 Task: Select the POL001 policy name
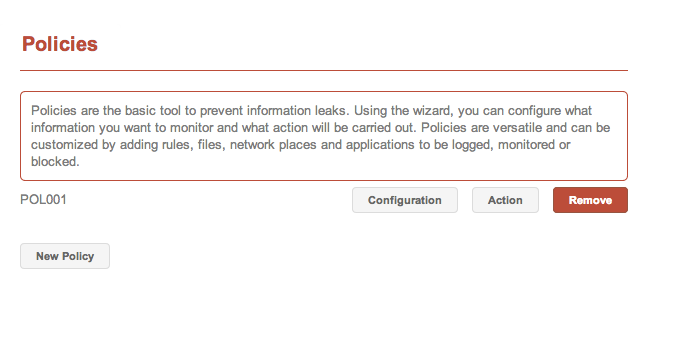[44, 199]
